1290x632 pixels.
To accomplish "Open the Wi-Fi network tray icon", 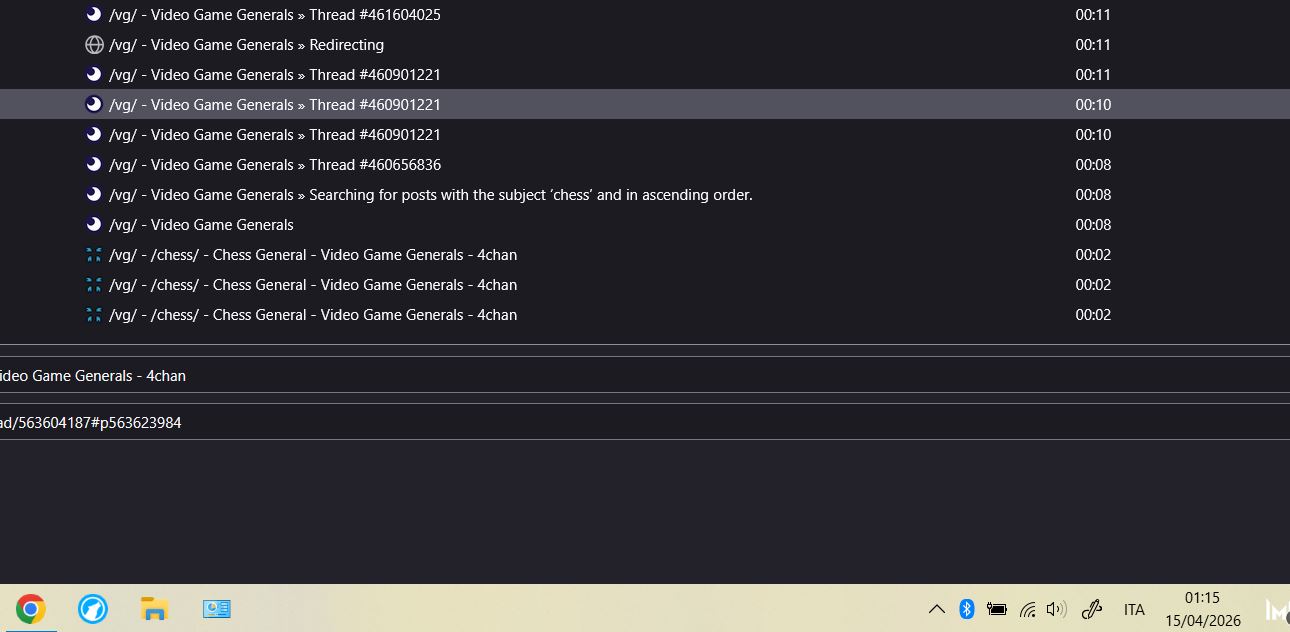I will click(1027, 609).
